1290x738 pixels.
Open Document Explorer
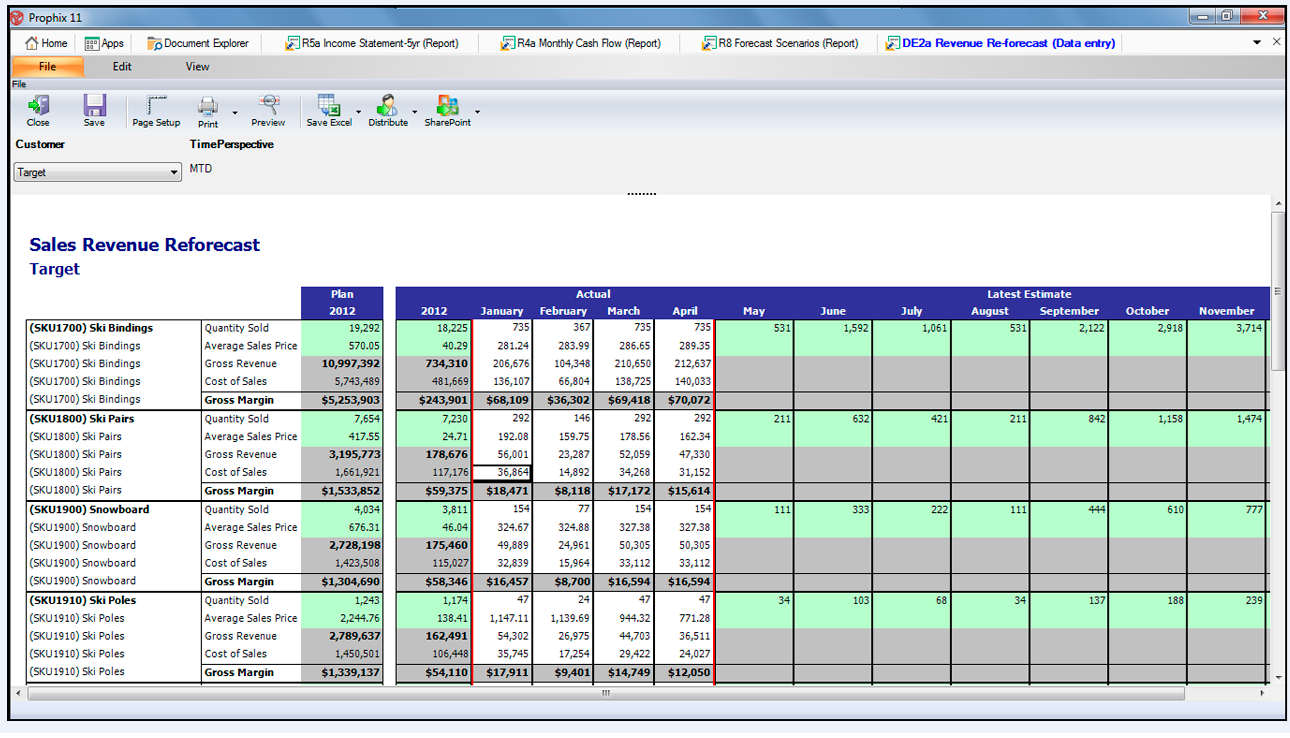198,42
